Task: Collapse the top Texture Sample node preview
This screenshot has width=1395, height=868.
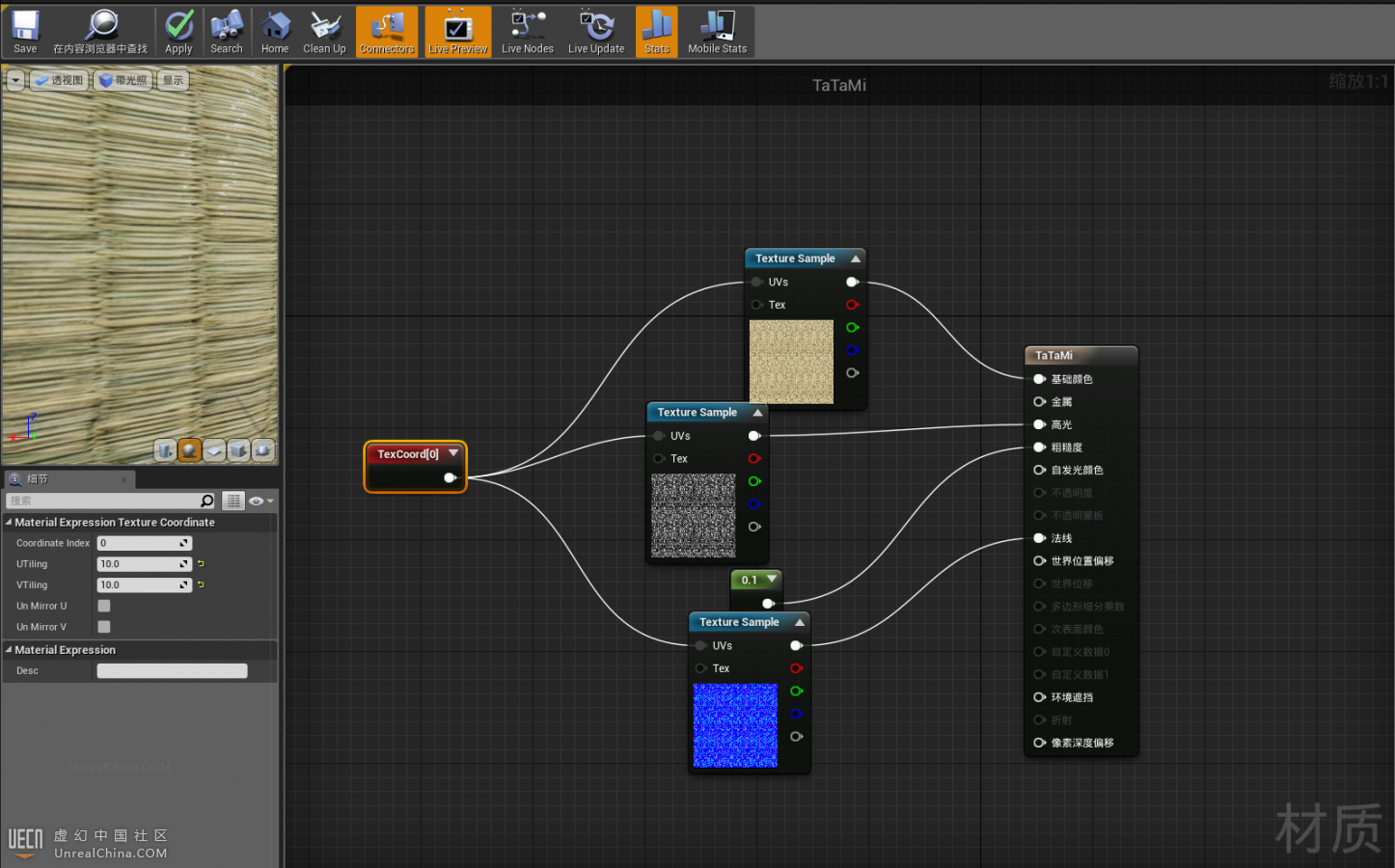Action: tap(855, 258)
